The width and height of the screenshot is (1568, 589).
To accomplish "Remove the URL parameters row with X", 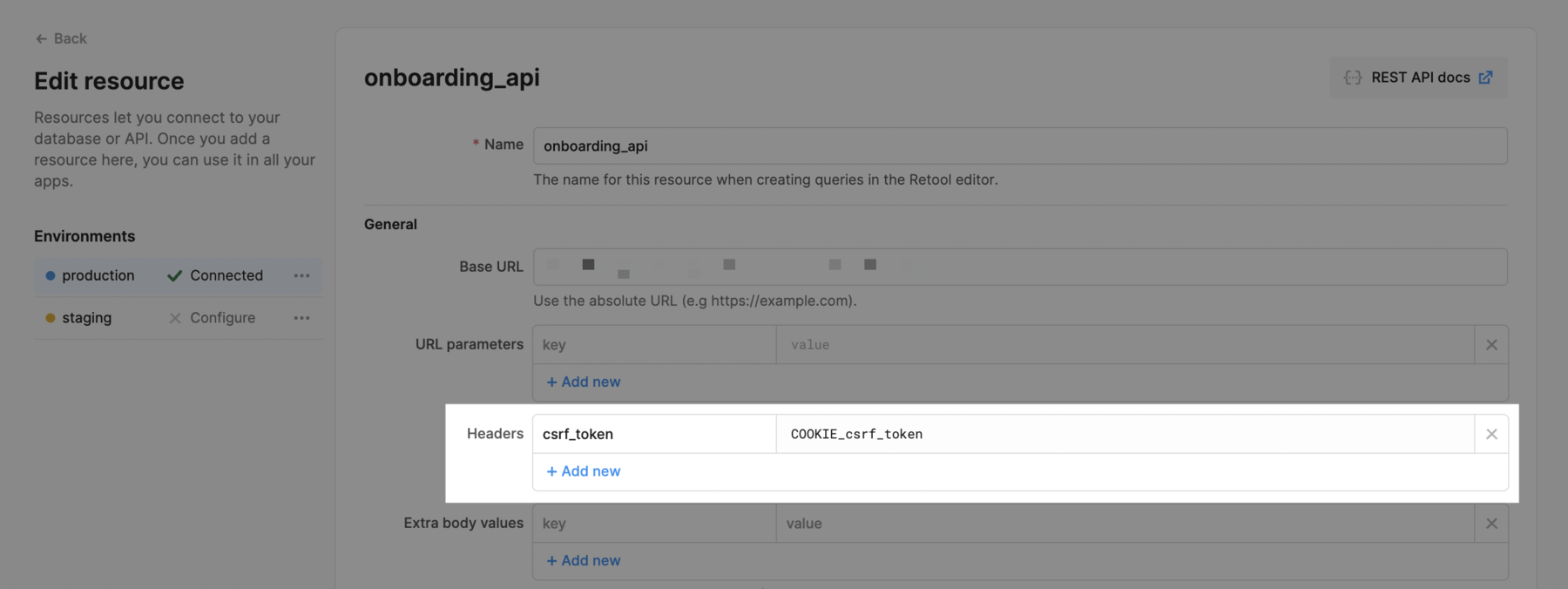I will tap(1491, 345).
